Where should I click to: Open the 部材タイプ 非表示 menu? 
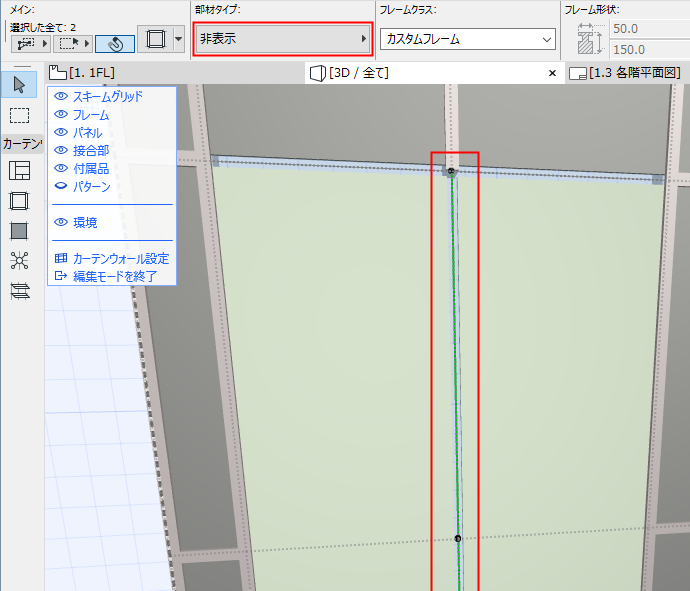coord(283,39)
